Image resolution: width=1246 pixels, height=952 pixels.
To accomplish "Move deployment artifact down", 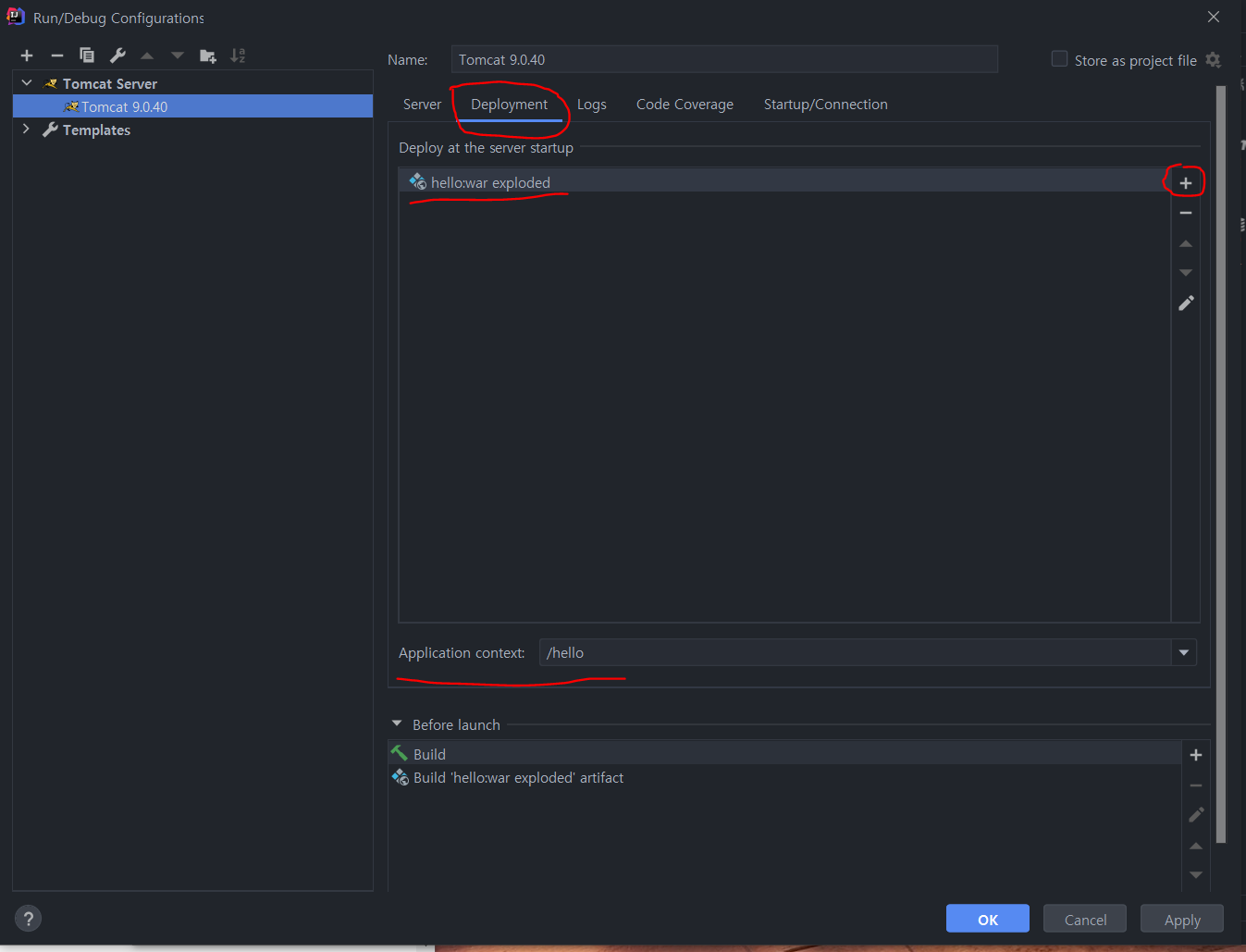I will point(1186,273).
